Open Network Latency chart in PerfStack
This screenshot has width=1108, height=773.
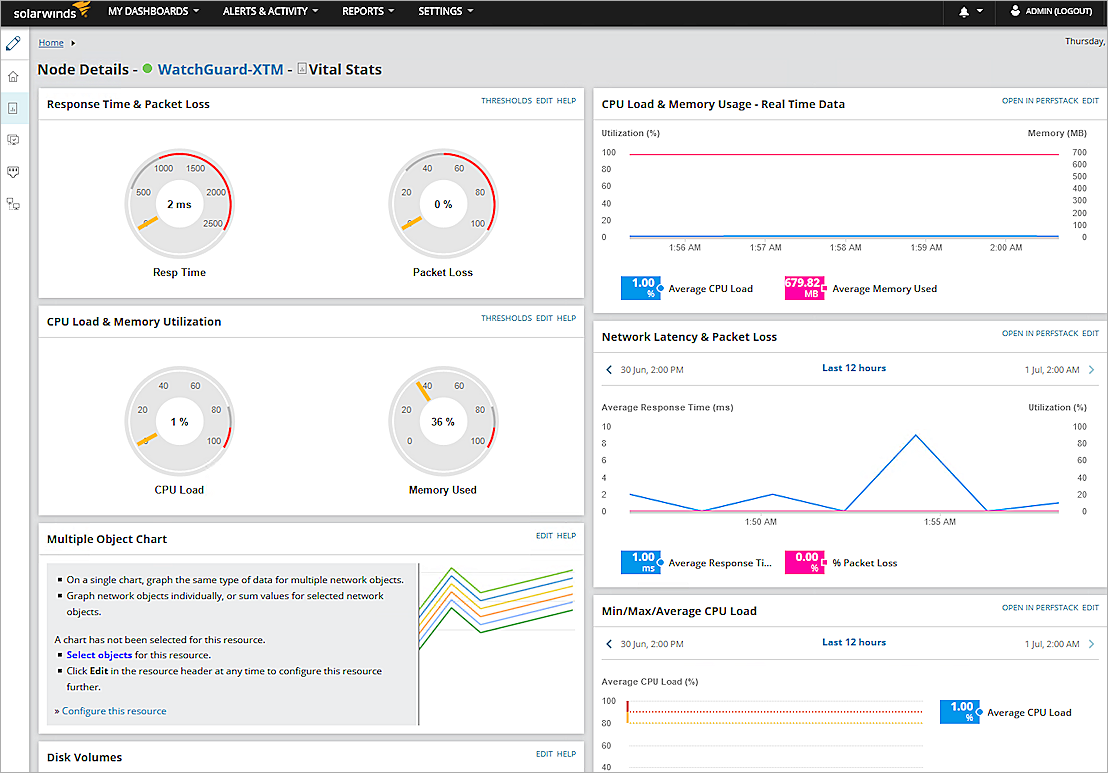(x=1039, y=333)
